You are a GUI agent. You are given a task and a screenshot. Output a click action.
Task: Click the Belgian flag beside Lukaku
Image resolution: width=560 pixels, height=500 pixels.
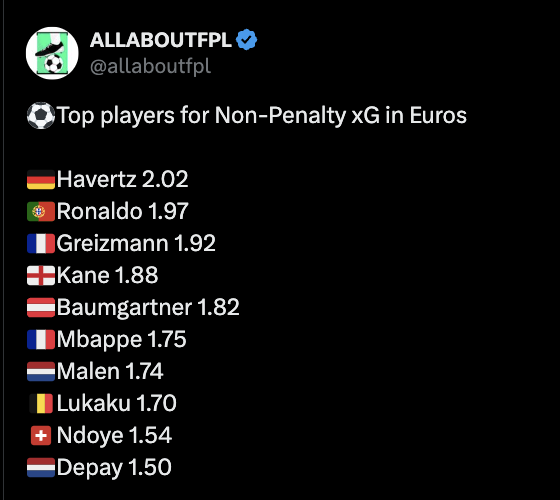pos(41,403)
